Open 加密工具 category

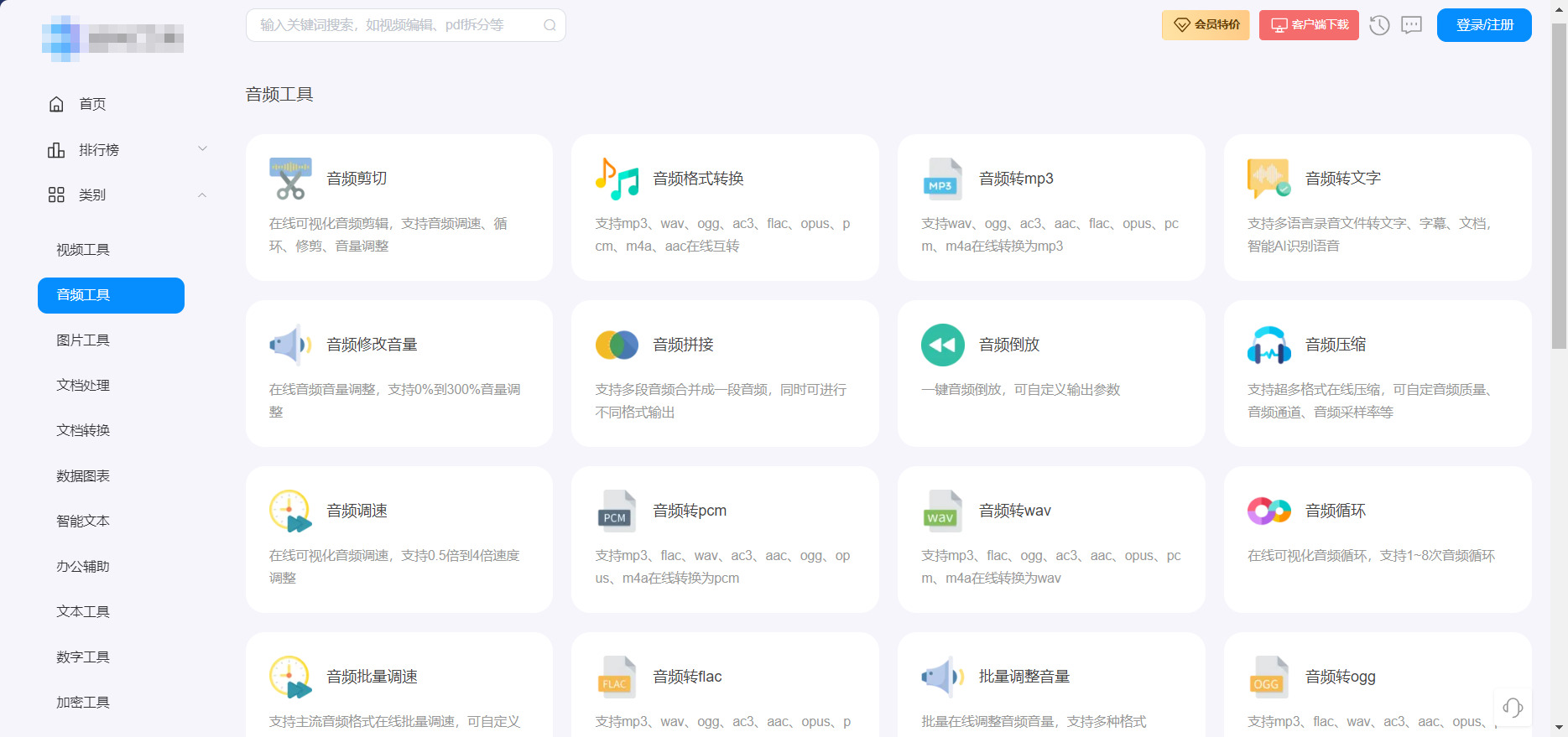83,703
